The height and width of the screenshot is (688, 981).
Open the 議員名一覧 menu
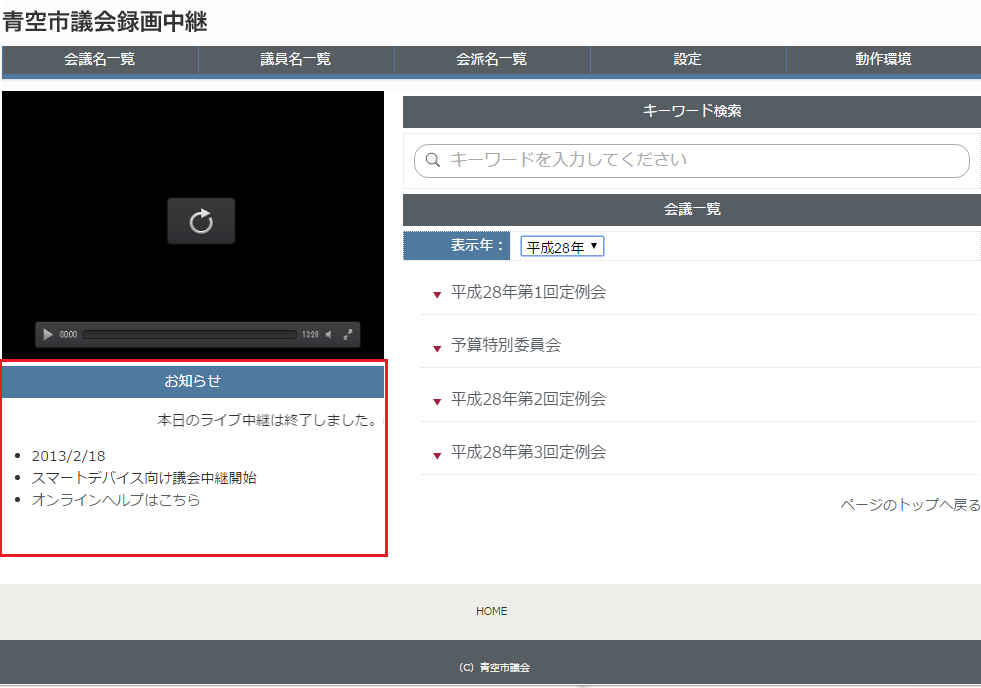pyautogui.click(x=295, y=60)
